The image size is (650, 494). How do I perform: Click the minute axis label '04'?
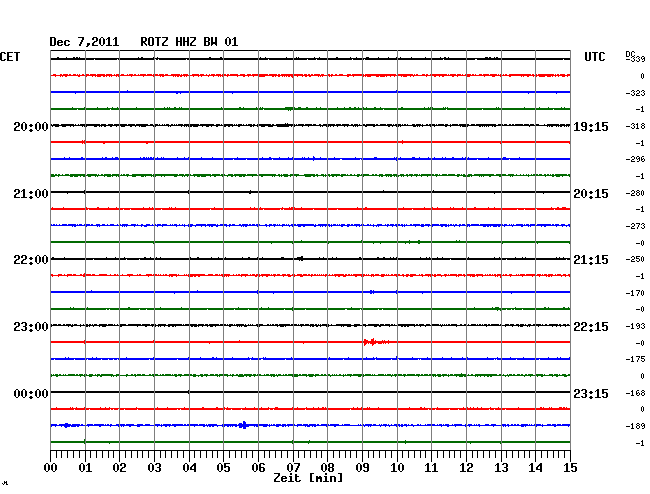(x=189, y=468)
